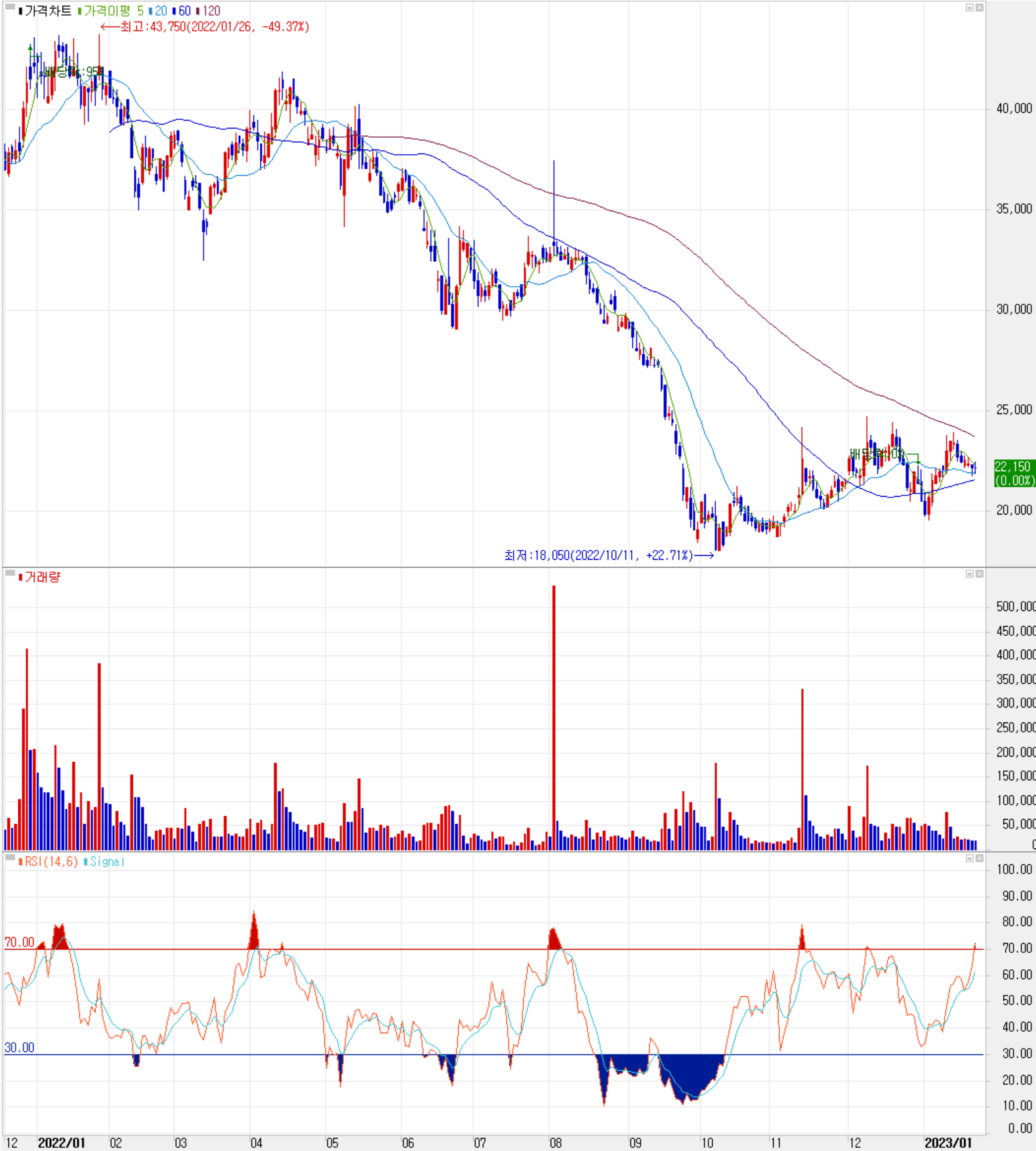
Task: Click the 25,000 price axis label
Action: [1014, 409]
